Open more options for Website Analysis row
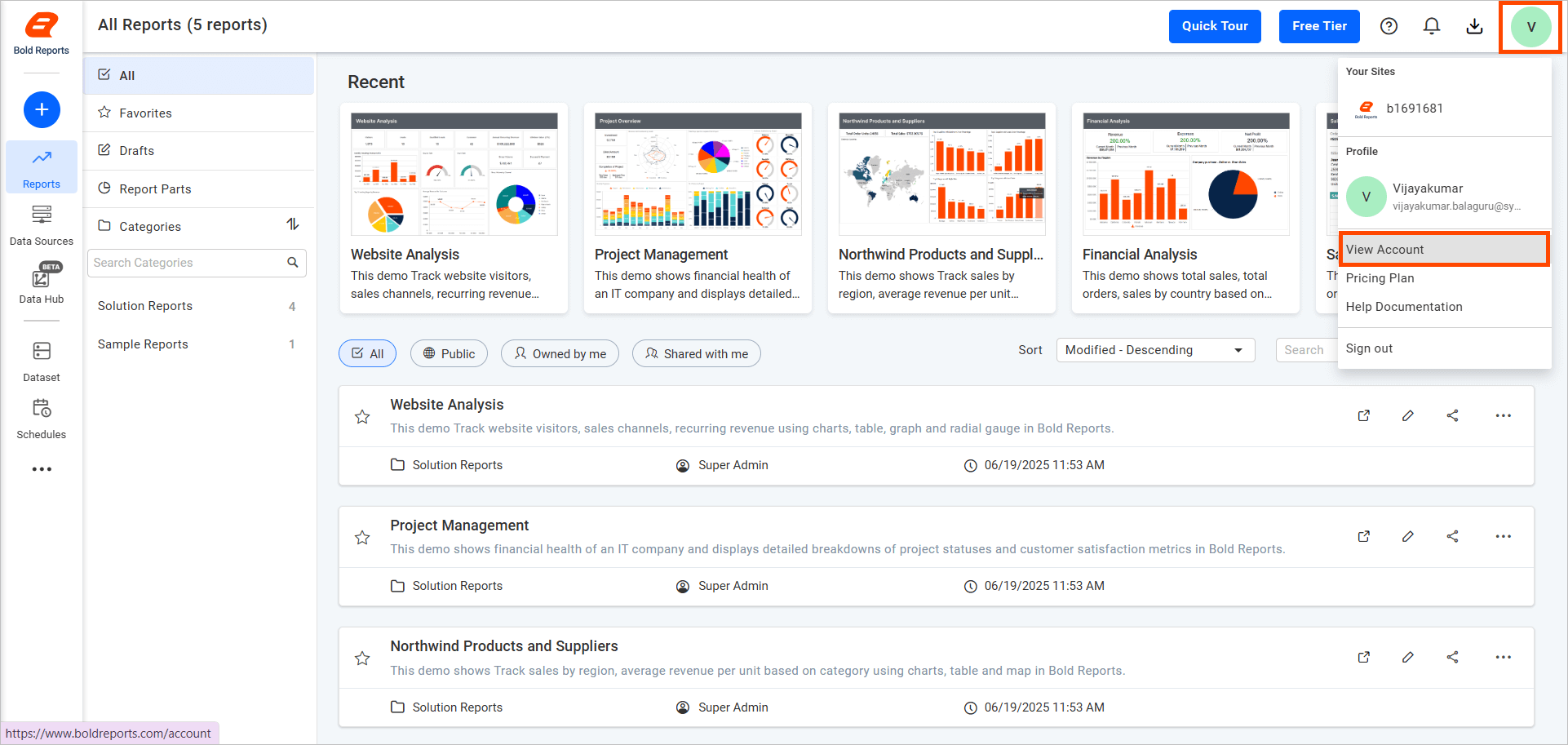Viewport: 1568px width, 745px height. pyautogui.click(x=1504, y=415)
